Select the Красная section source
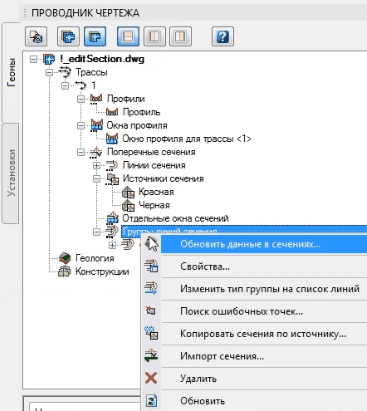Viewport: 367px width, 411px height. (x=156, y=192)
